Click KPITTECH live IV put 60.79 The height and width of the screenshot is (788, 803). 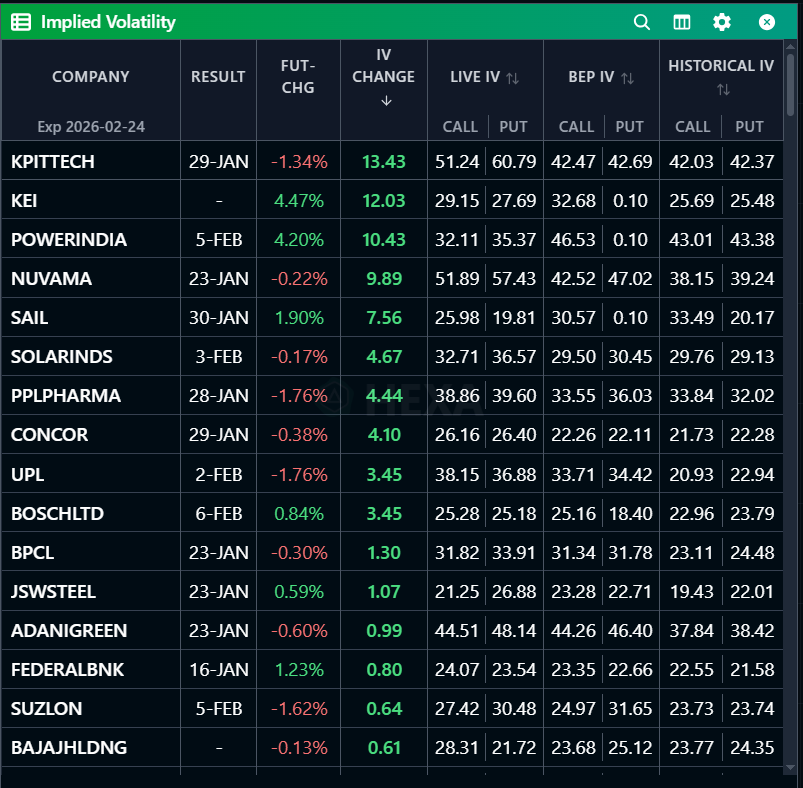tap(514, 162)
